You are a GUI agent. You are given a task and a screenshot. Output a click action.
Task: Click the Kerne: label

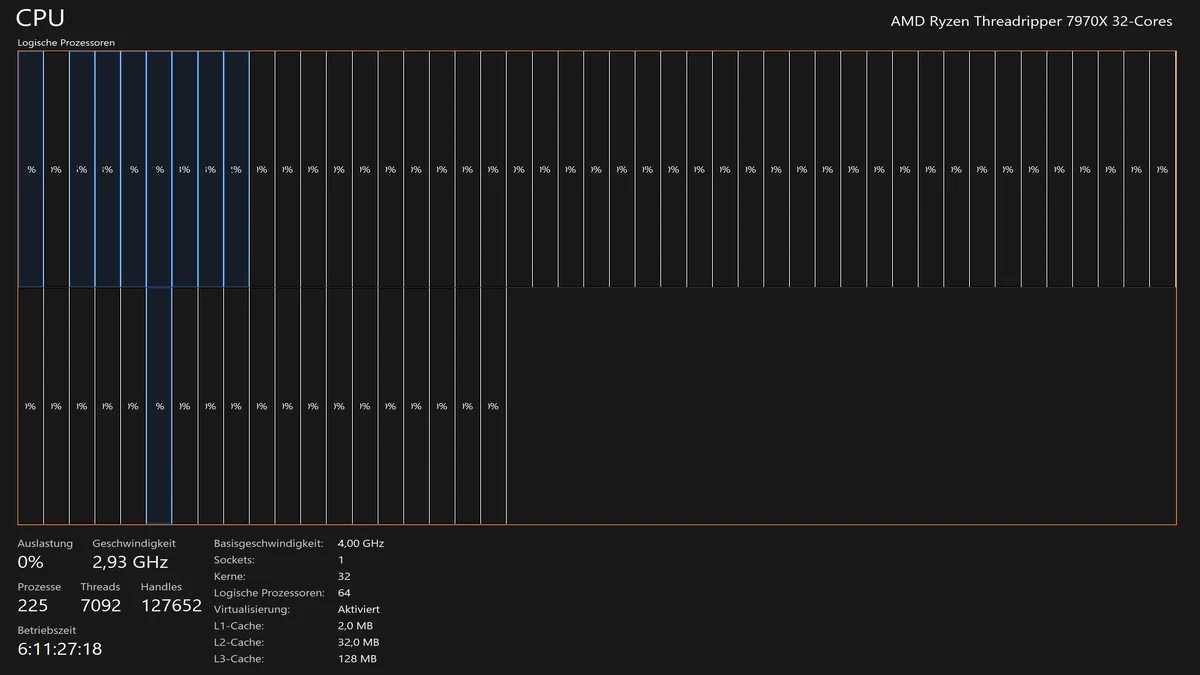point(229,576)
